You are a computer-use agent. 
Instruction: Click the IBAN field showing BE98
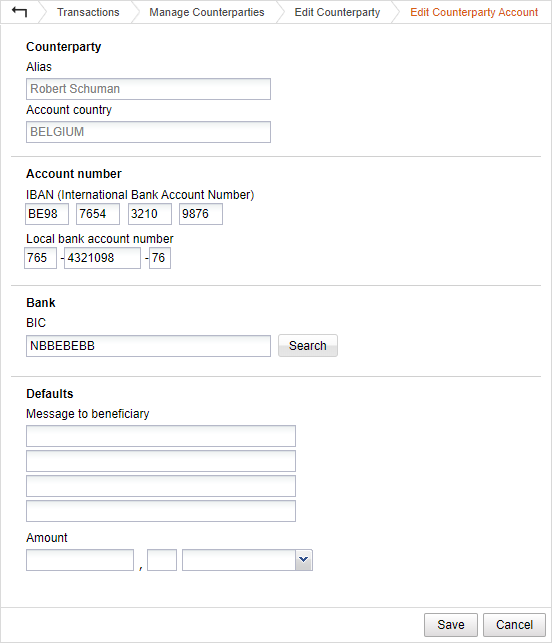47,214
